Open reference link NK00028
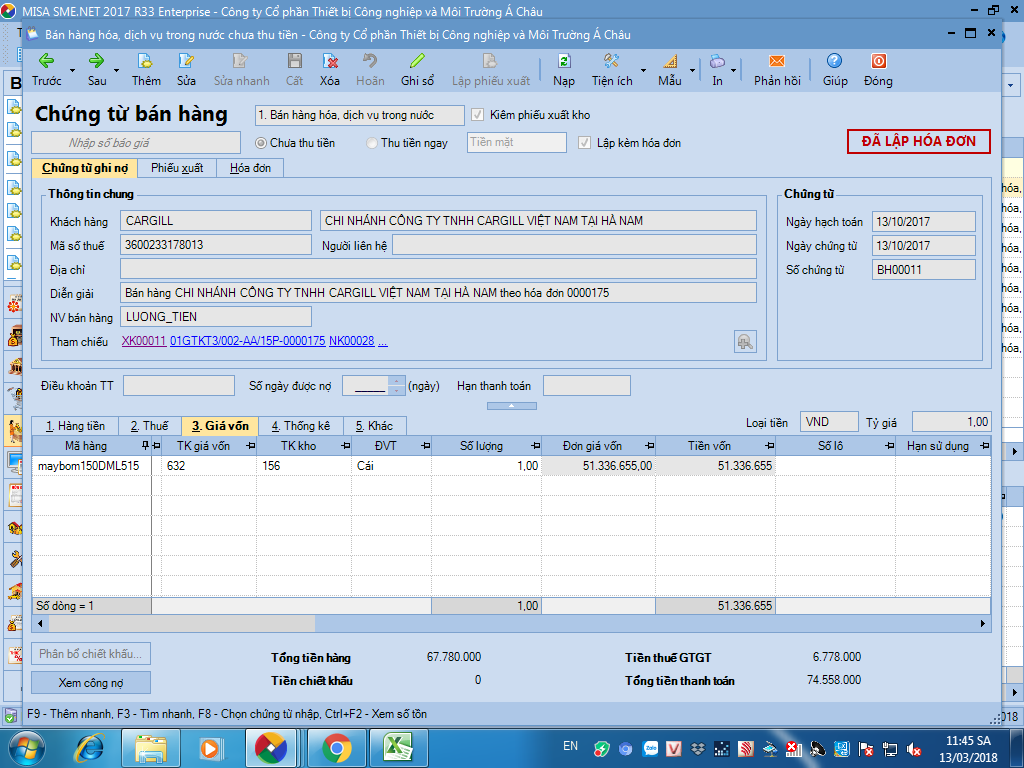 (x=351, y=341)
